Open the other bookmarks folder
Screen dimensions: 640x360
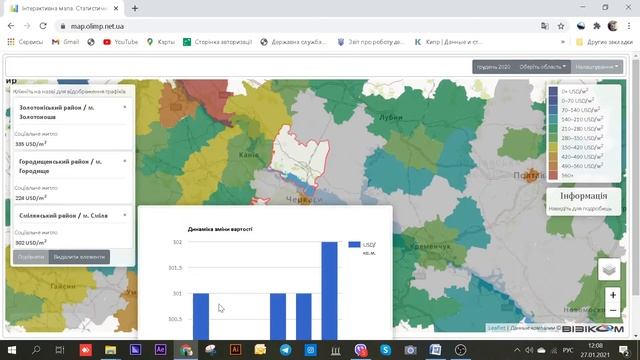click(x=604, y=42)
